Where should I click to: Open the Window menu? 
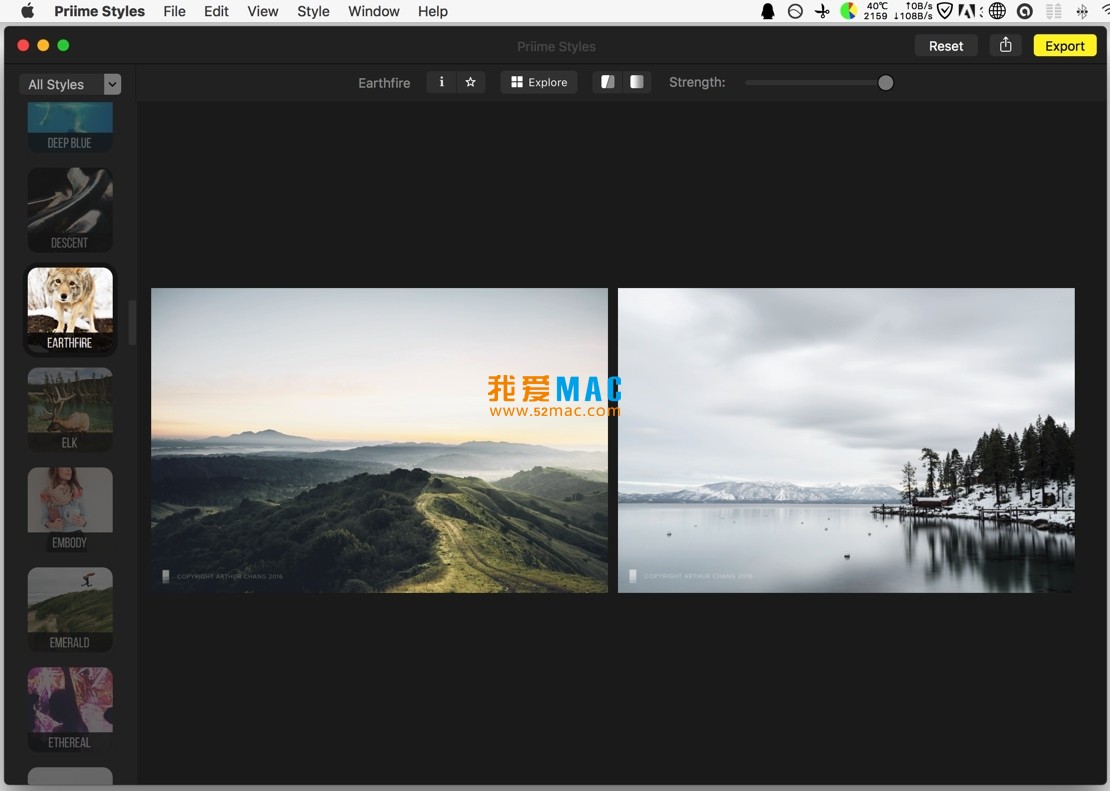click(x=374, y=11)
